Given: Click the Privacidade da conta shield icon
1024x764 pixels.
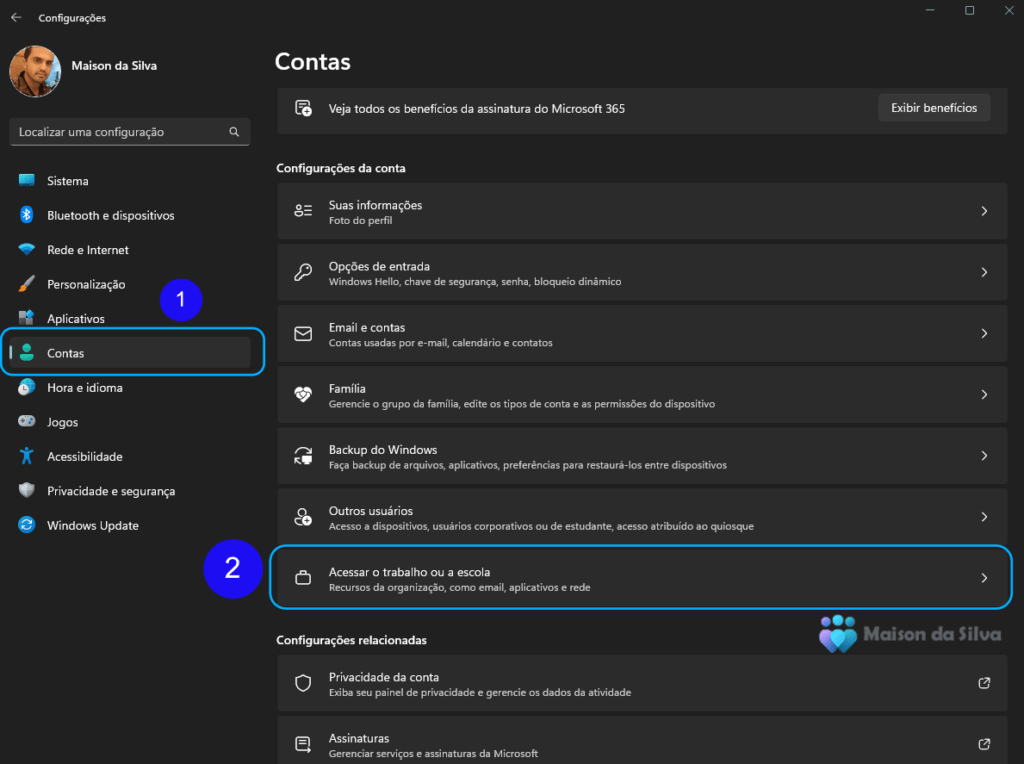Looking at the screenshot, I should [x=303, y=683].
